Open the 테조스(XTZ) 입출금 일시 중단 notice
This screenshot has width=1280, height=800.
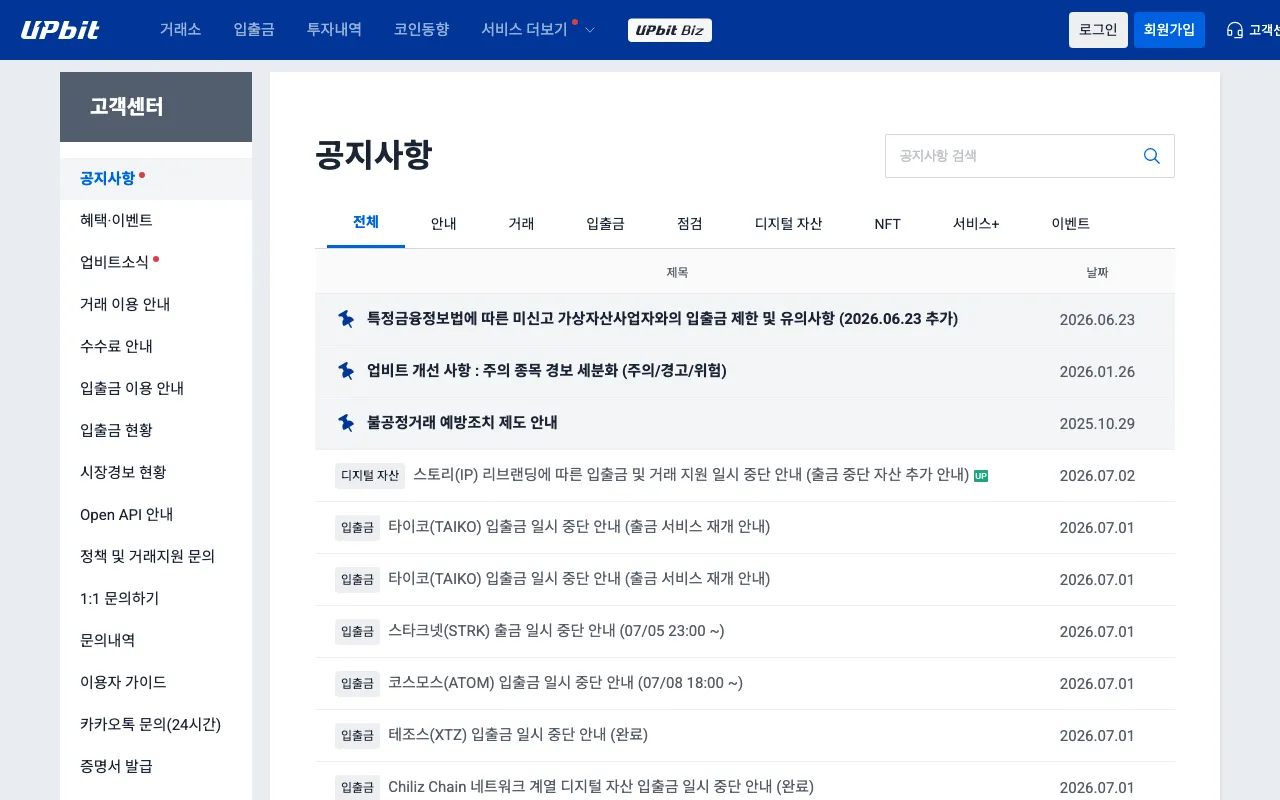pyautogui.click(x=518, y=735)
